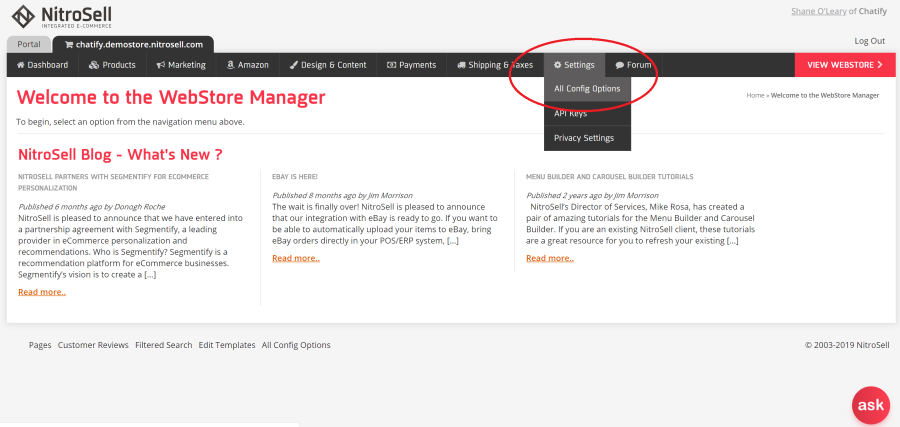Click the View Webstore chevron arrow
The height and width of the screenshot is (427, 900).
[880, 65]
